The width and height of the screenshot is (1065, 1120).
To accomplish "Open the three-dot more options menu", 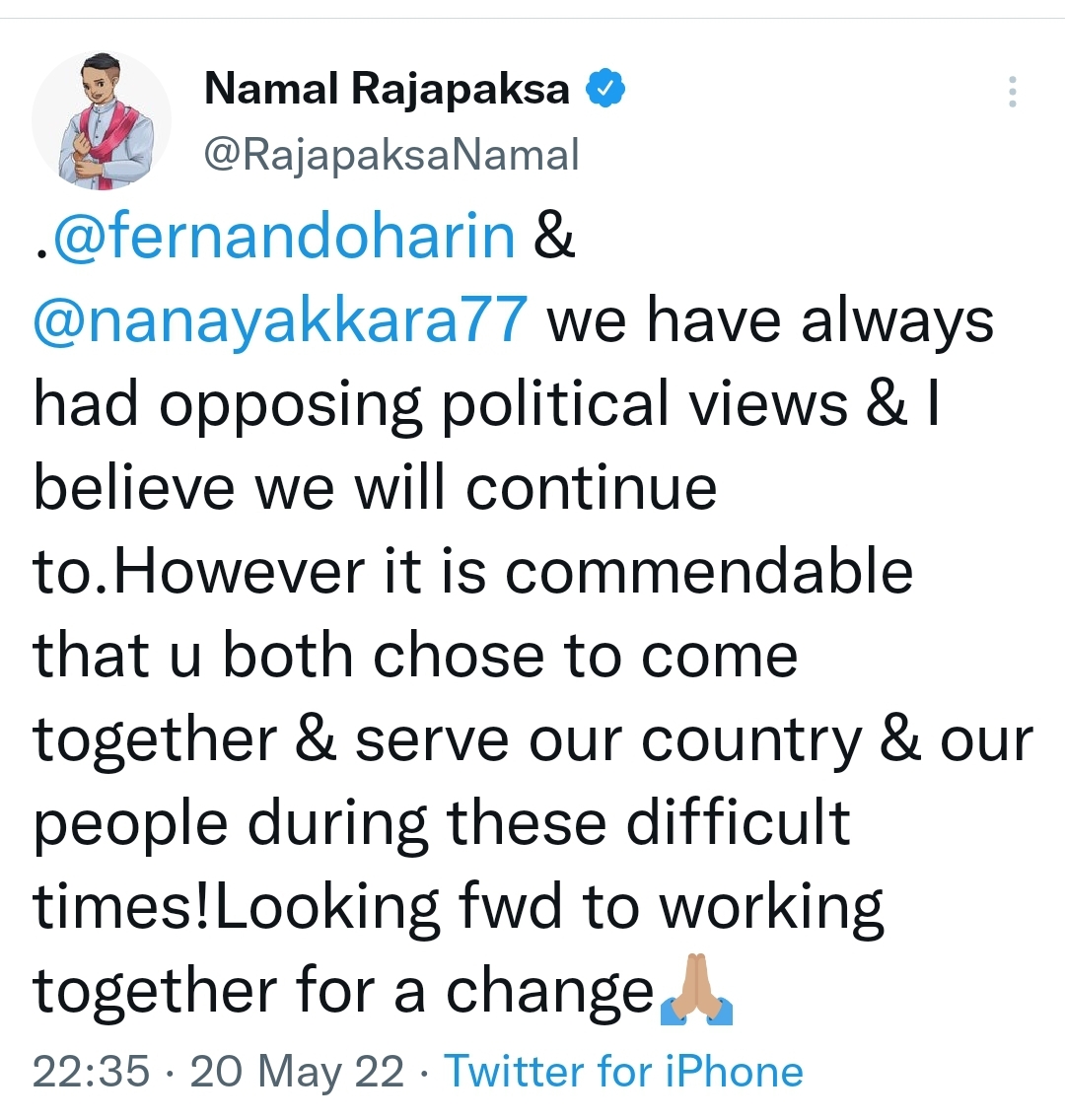I will pyautogui.click(x=1012, y=92).
